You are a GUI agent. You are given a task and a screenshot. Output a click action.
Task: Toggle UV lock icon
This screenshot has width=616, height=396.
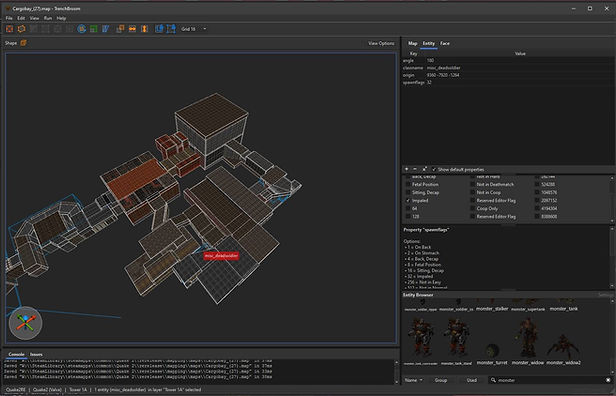tap(171, 29)
